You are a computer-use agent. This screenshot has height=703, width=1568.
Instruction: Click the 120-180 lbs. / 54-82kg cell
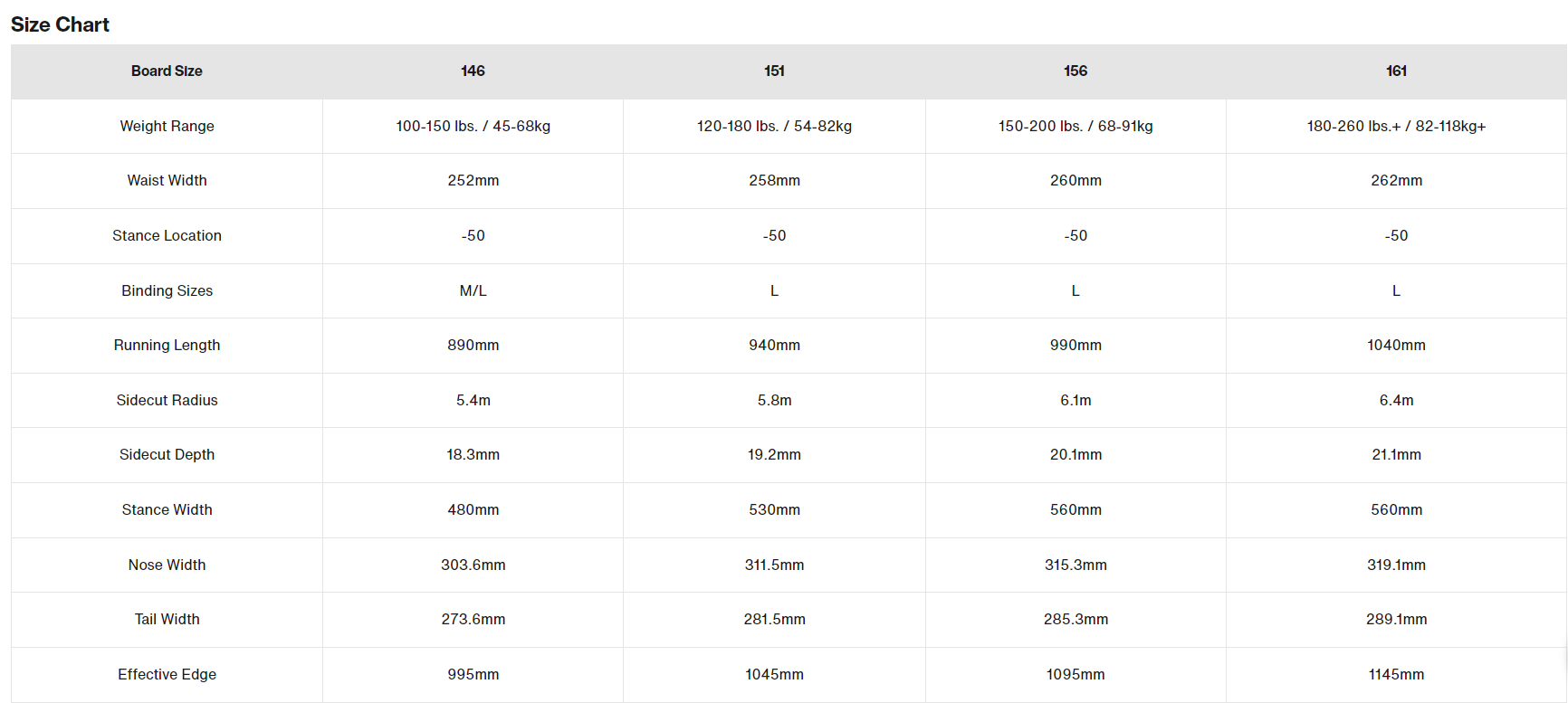click(x=774, y=126)
